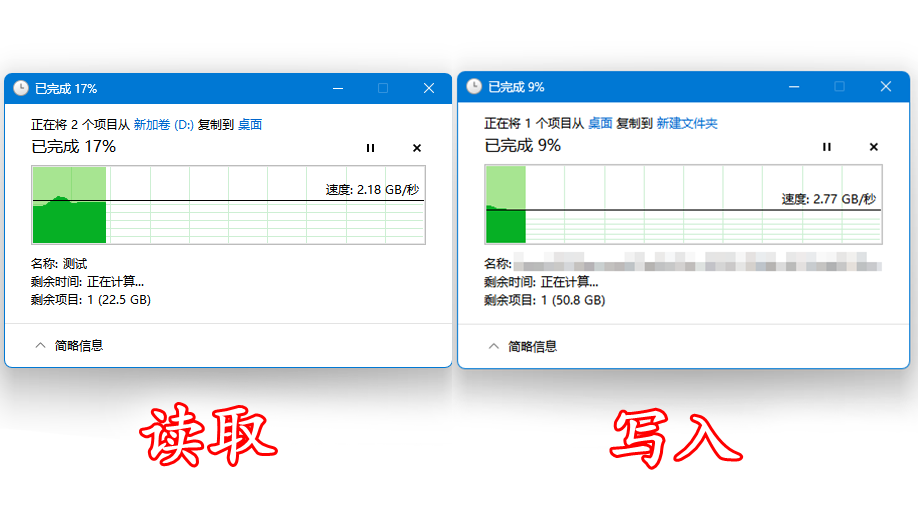Minimize the 已完成 17% dialog window
Image resolution: width=918 pixels, height=516 pixels.
(337, 88)
